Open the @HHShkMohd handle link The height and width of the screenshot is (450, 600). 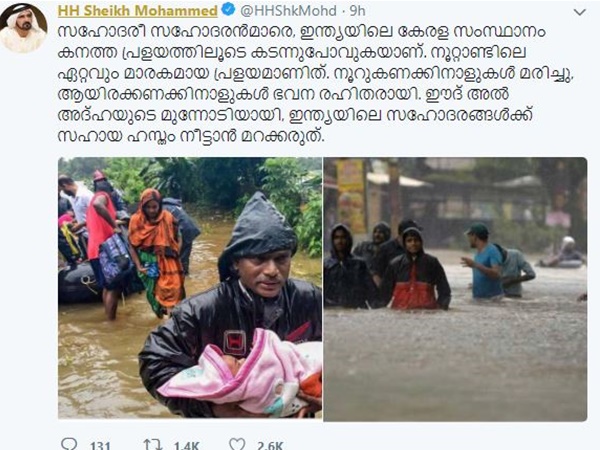click(288, 11)
